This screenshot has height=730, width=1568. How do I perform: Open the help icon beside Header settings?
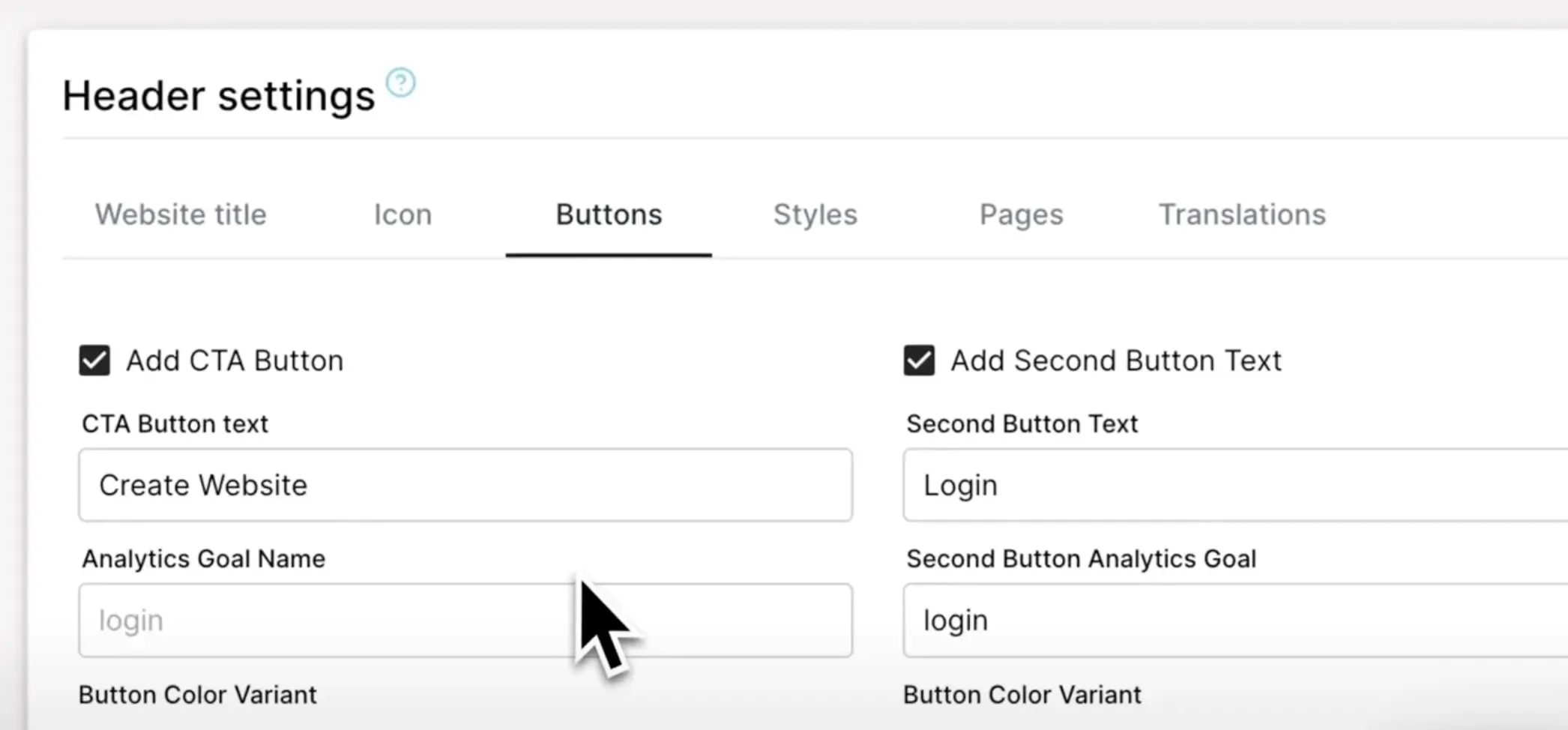(400, 82)
